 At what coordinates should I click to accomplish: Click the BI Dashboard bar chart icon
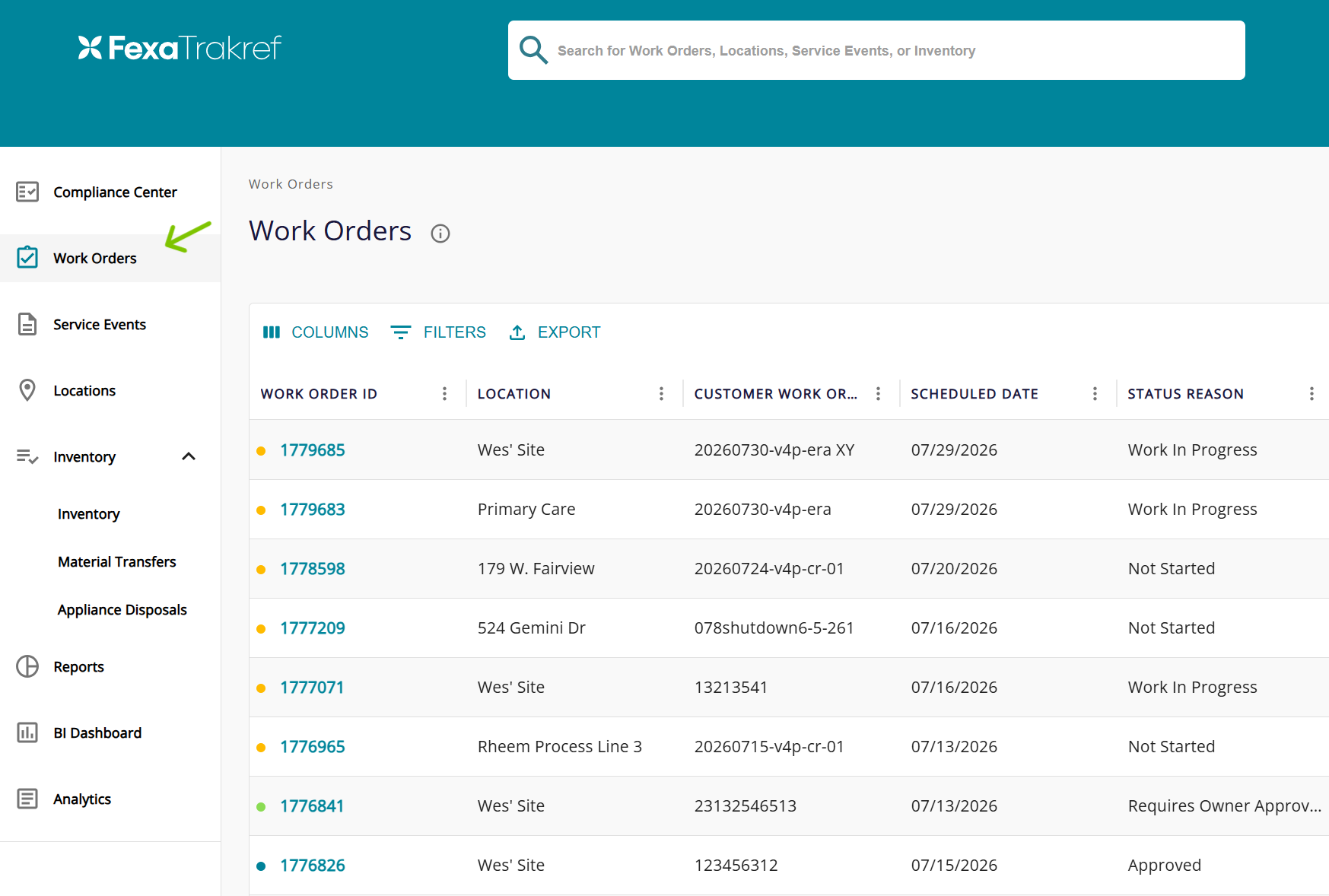tap(27, 732)
